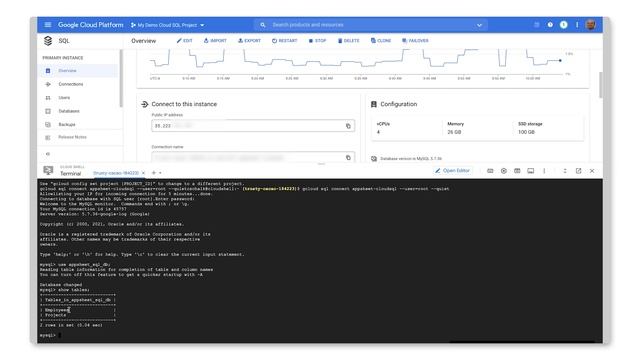Click the Cloud Shell terminal icon
This screenshot has height=360, width=640.
click(48, 171)
